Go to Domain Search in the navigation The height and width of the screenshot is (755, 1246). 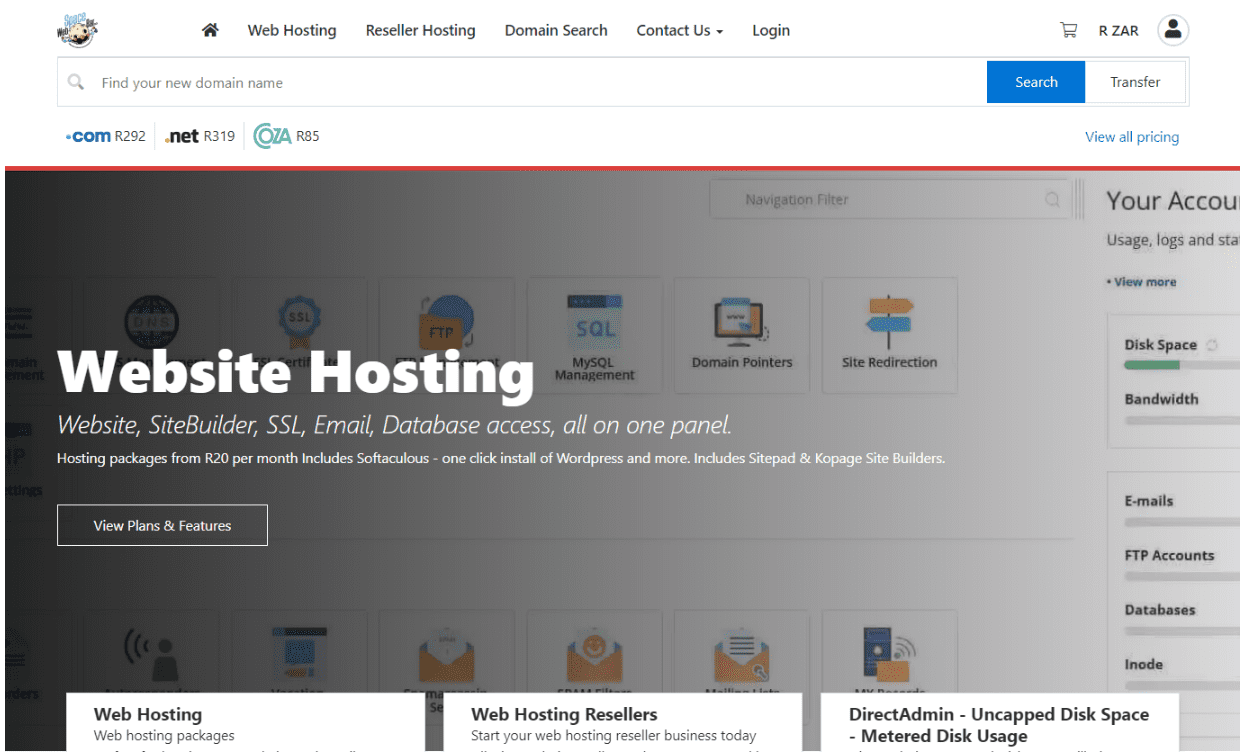coord(556,30)
